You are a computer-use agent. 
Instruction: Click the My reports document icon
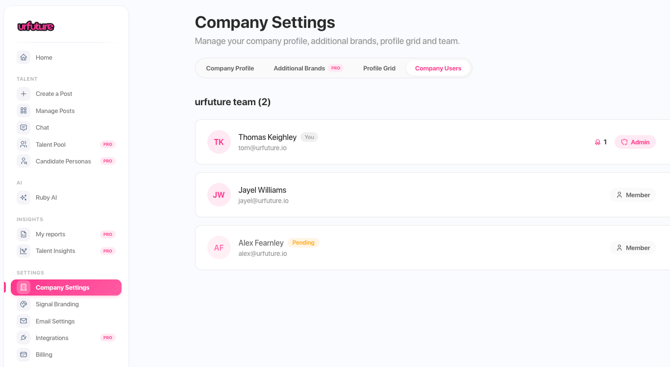point(24,234)
